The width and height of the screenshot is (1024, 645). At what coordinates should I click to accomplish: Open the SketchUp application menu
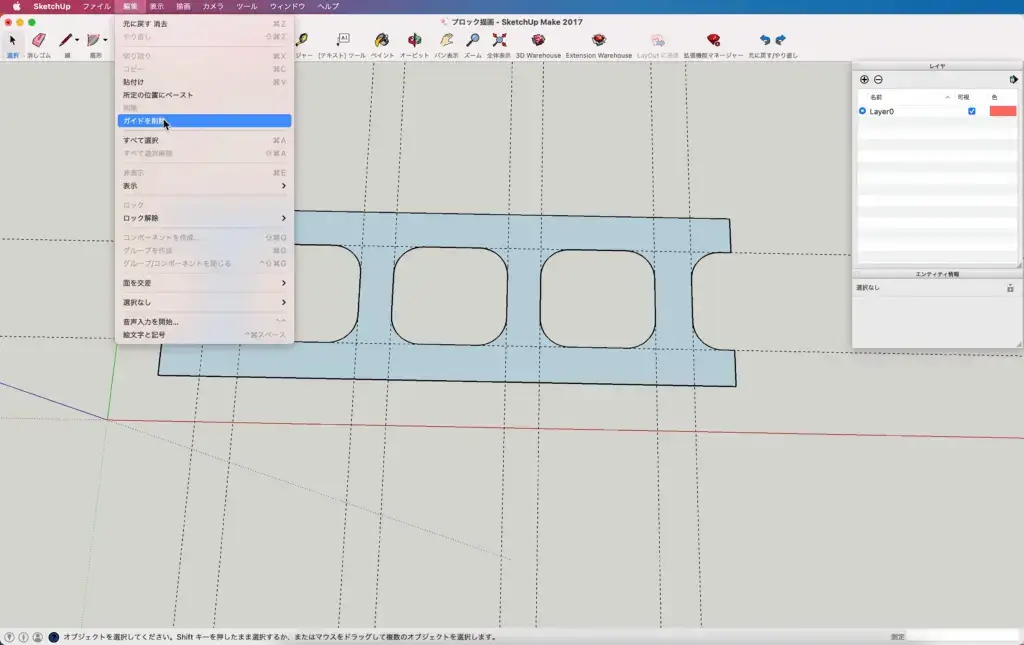coord(52,7)
